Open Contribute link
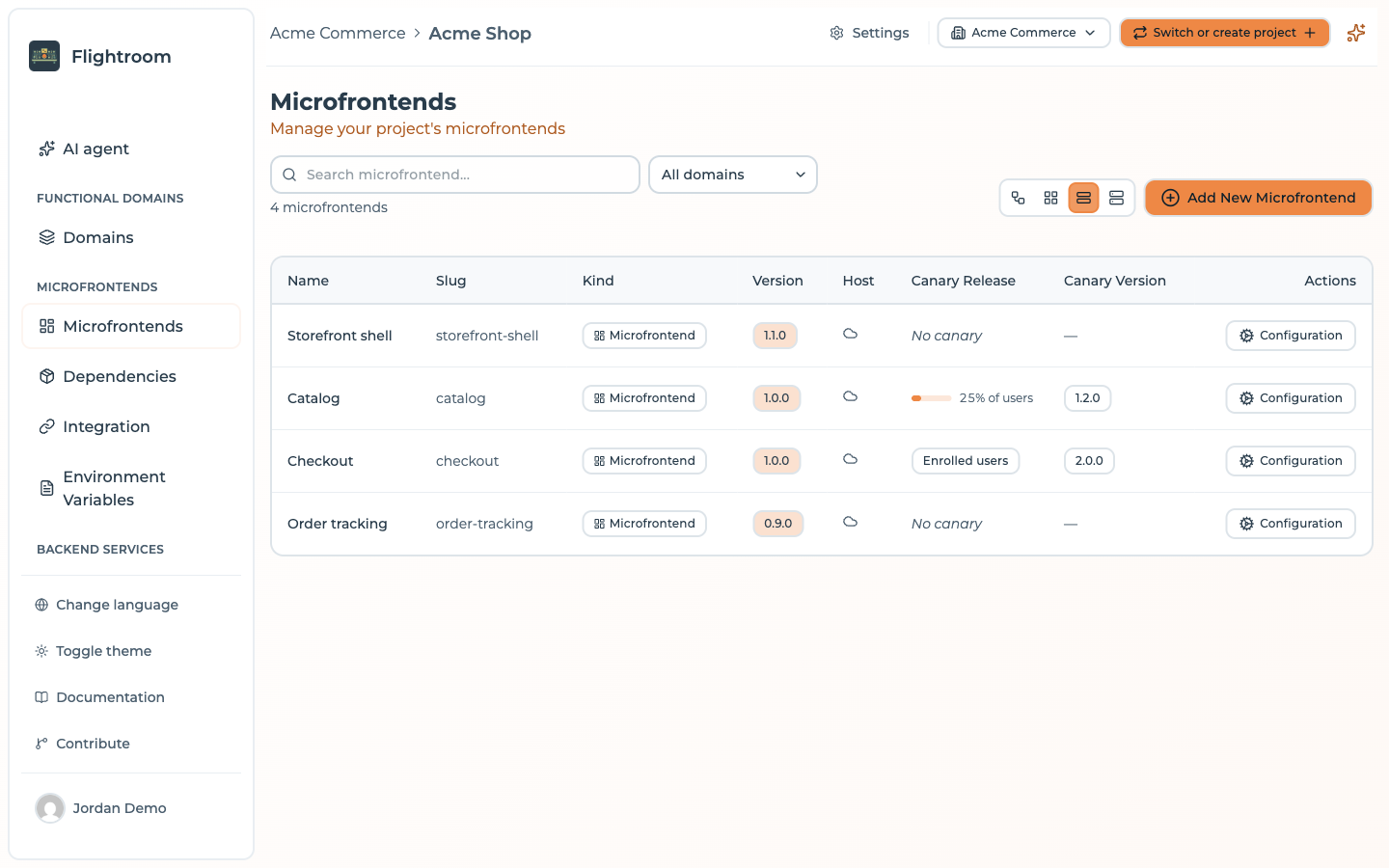 82,744
